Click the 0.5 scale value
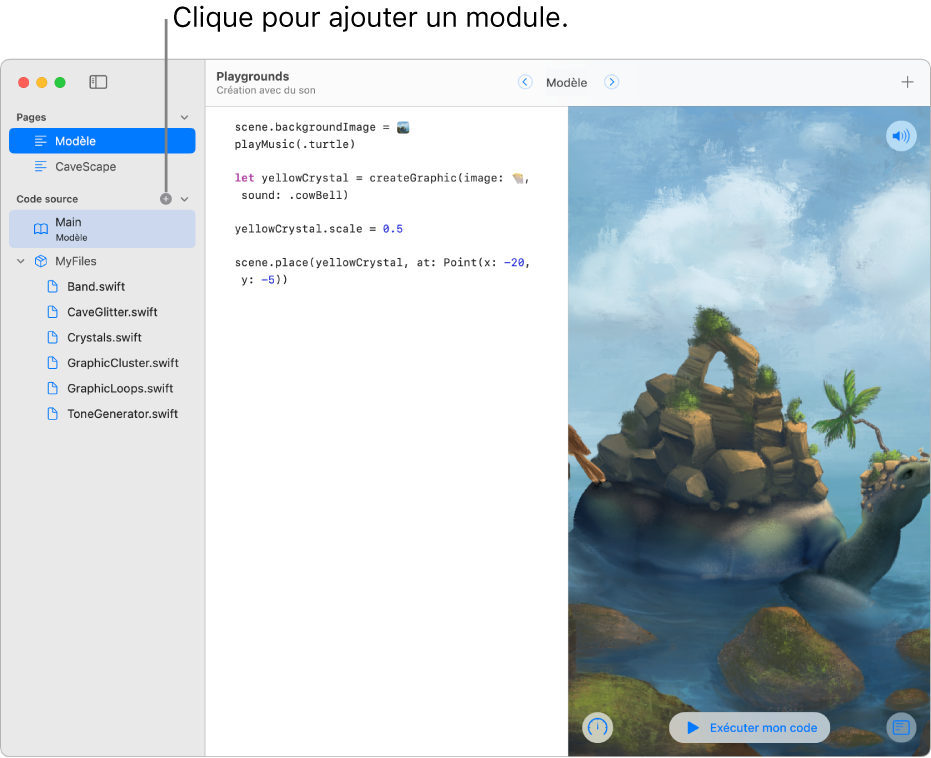Image resolution: width=931 pixels, height=758 pixels. click(x=392, y=229)
